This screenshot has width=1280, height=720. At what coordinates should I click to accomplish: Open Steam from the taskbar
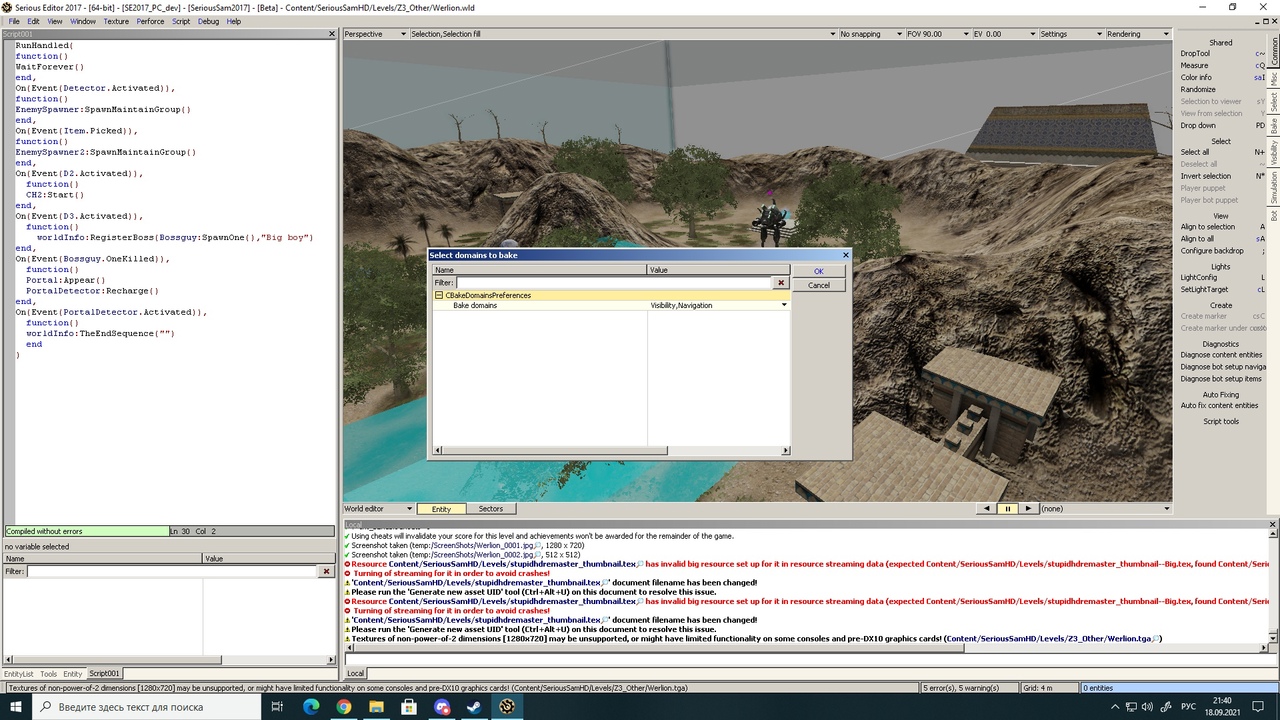(x=474, y=707)
